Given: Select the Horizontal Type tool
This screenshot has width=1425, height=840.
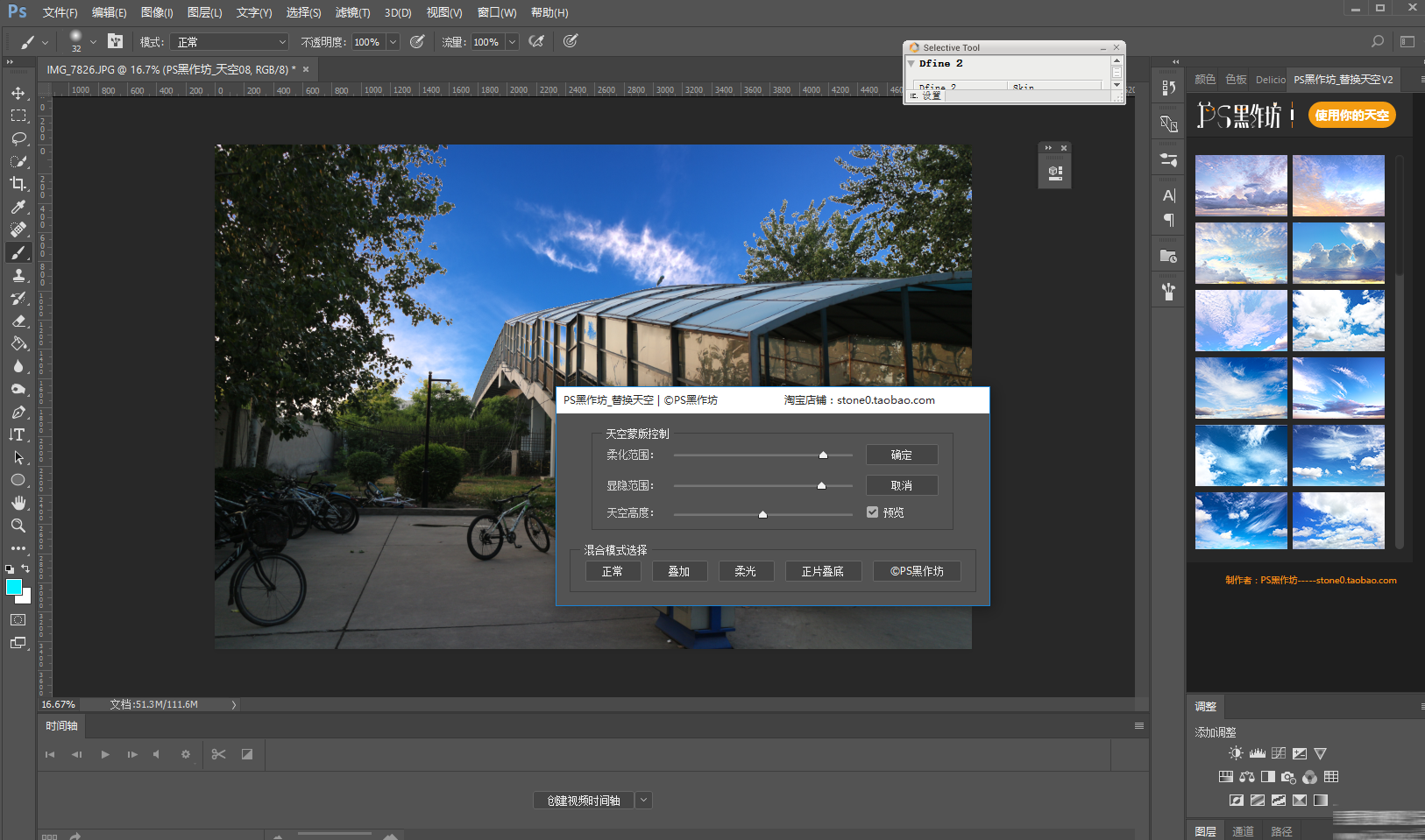Looking at the screenshot, I should [18, 434].
